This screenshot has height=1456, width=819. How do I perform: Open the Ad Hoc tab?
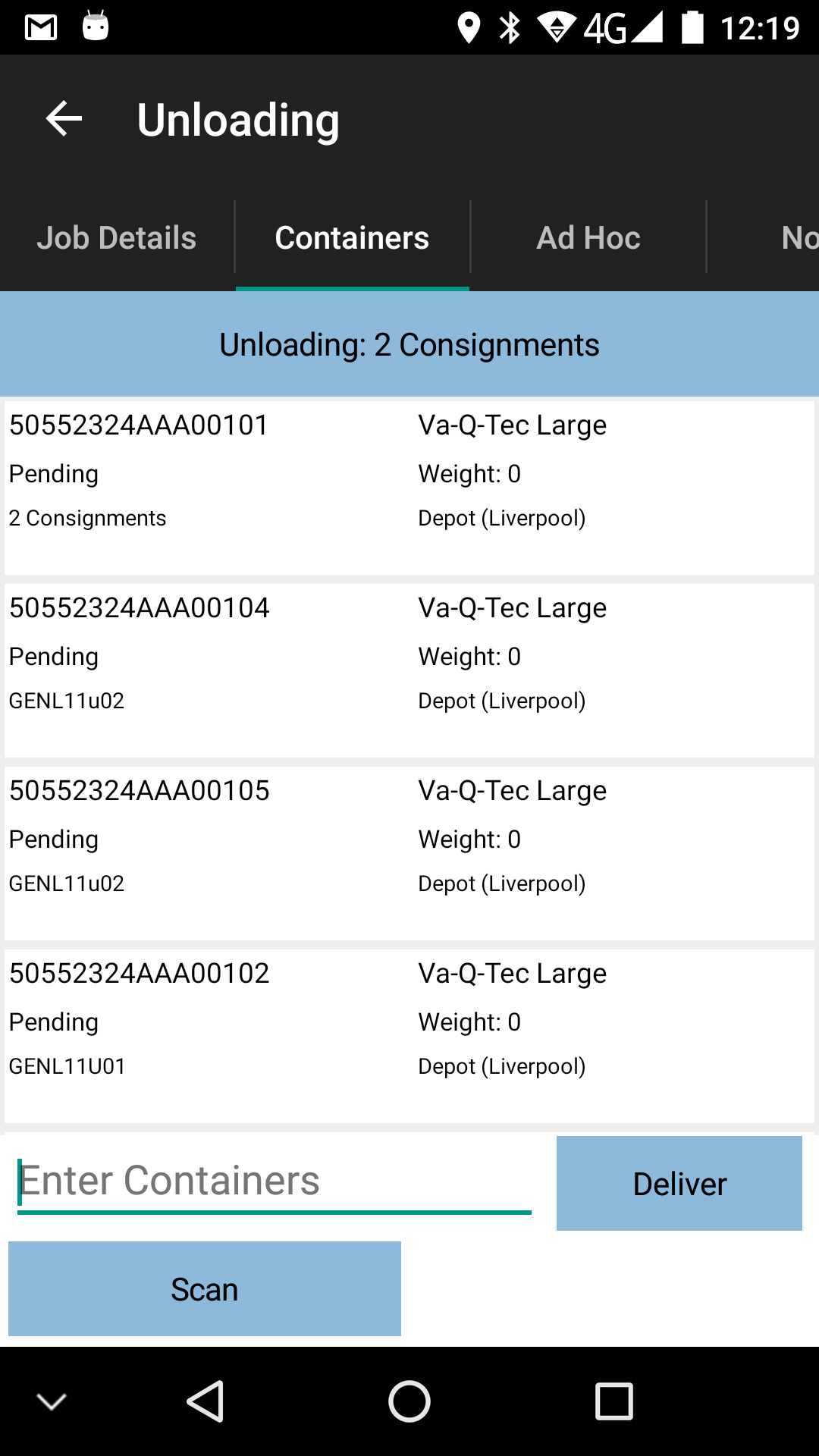click(x=588, y=238)
